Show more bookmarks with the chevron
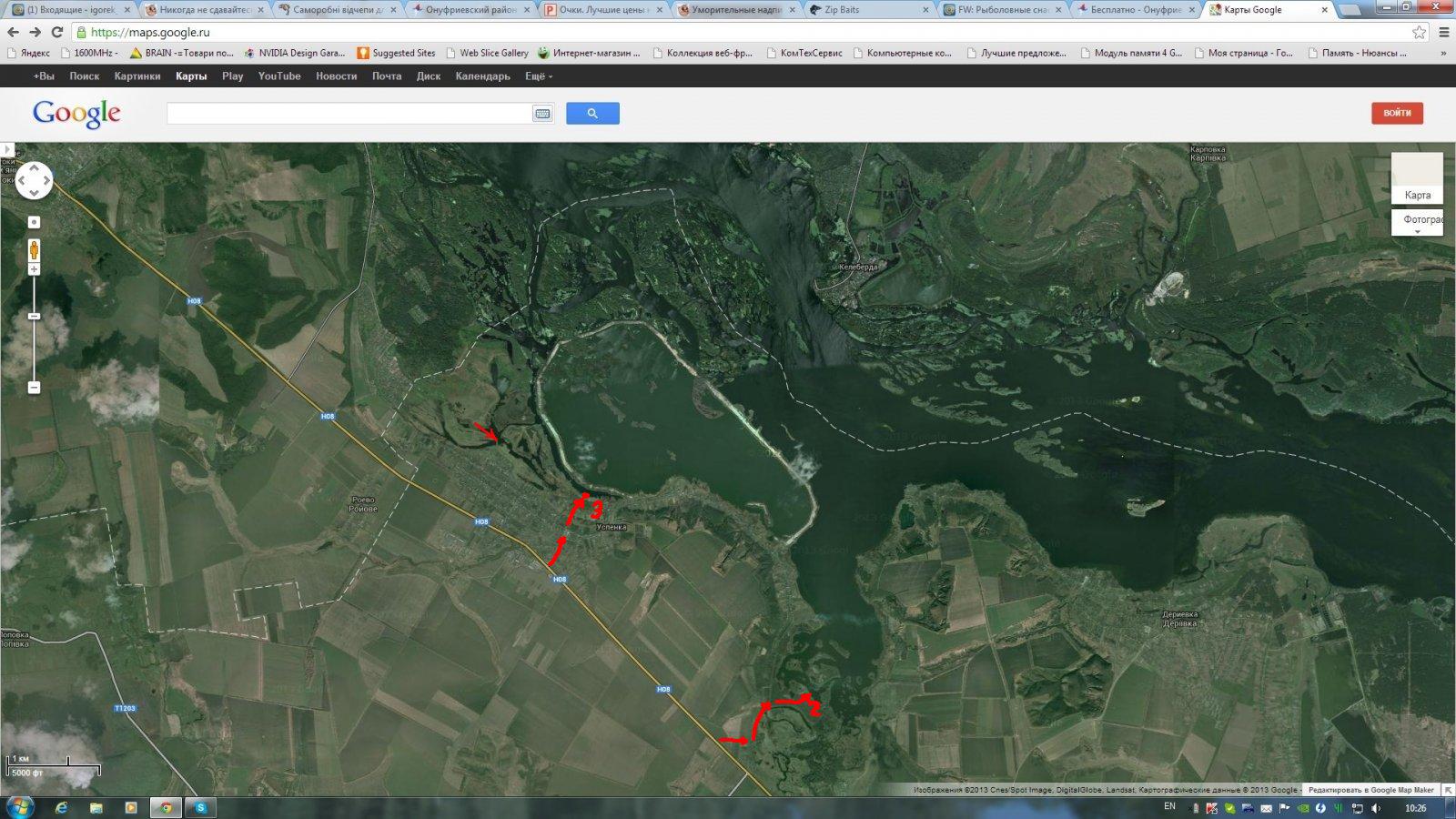This screenshot has height=819, width=1456. pos(1443,53)
